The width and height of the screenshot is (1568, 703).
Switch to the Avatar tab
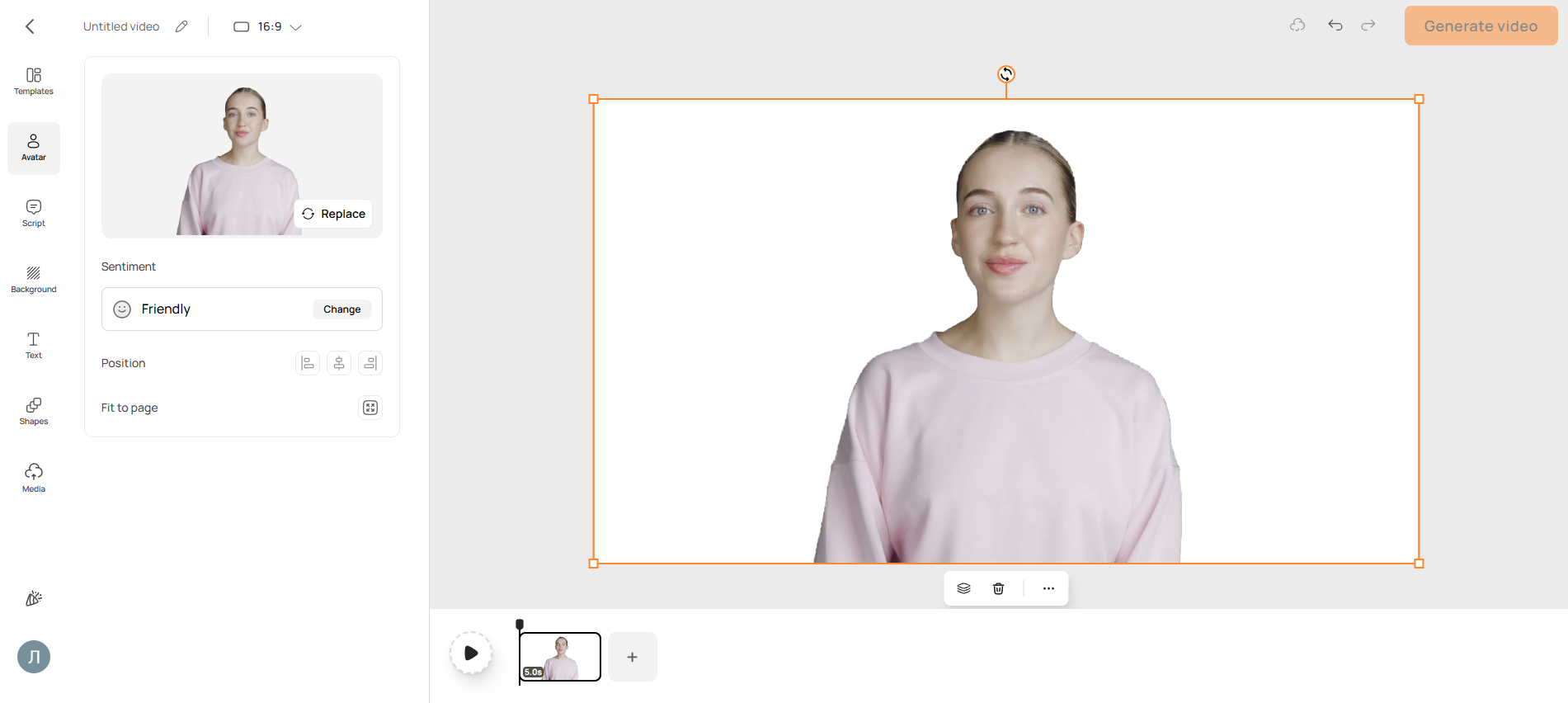tap(34, 149)
